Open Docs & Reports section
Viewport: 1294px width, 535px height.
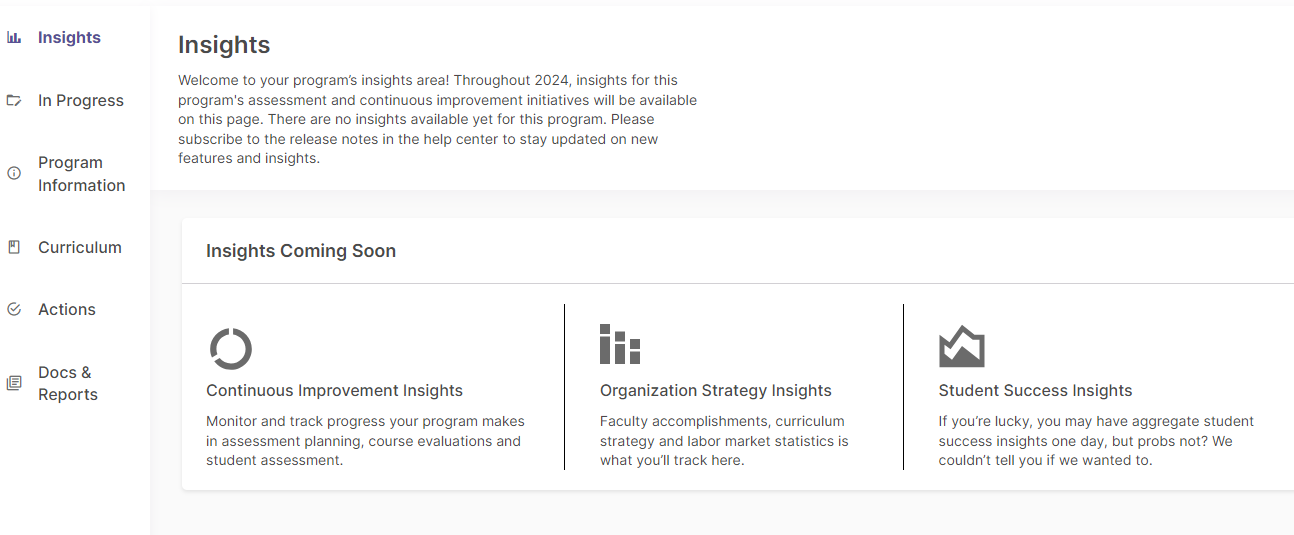[x=68, y=383]
